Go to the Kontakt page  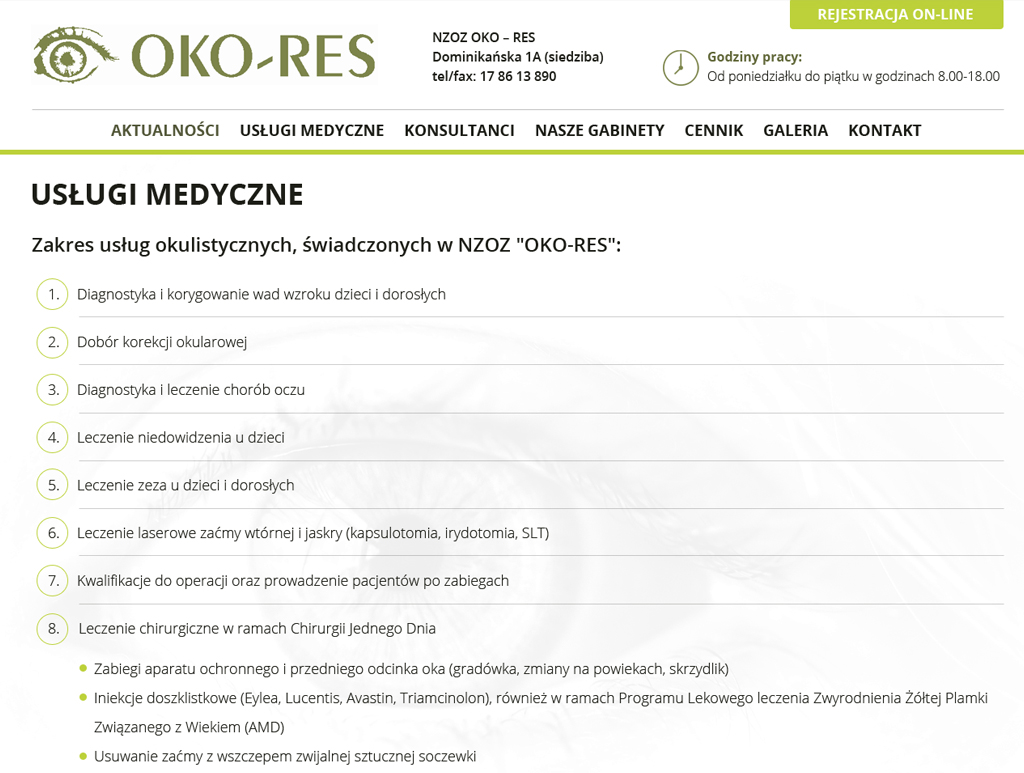884,130
